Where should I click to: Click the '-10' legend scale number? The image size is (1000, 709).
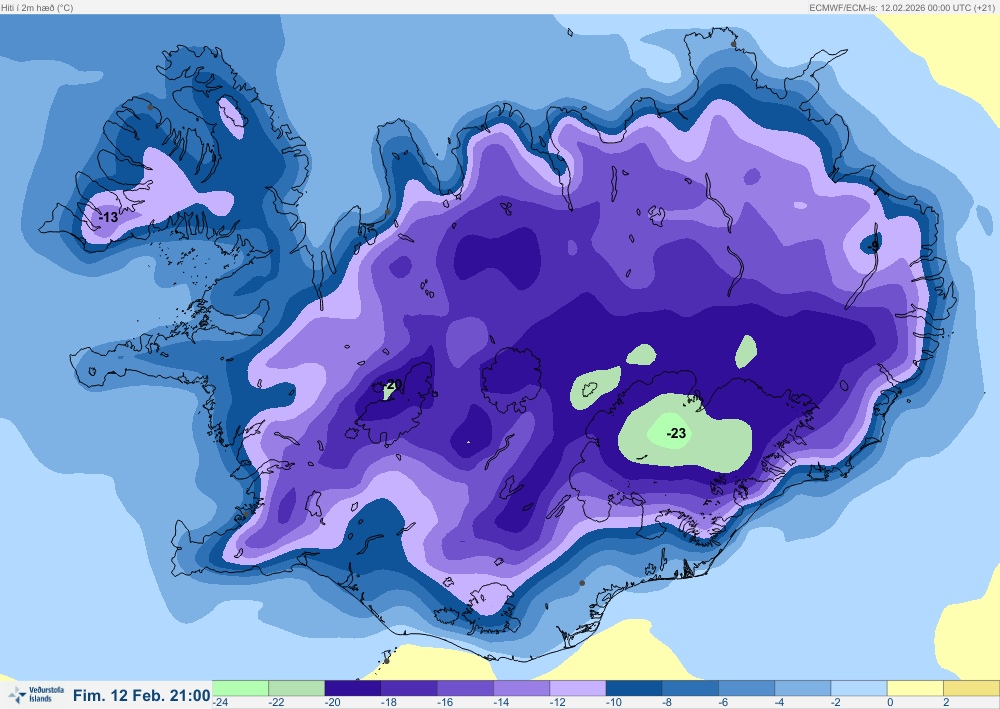tap(614, 702)
